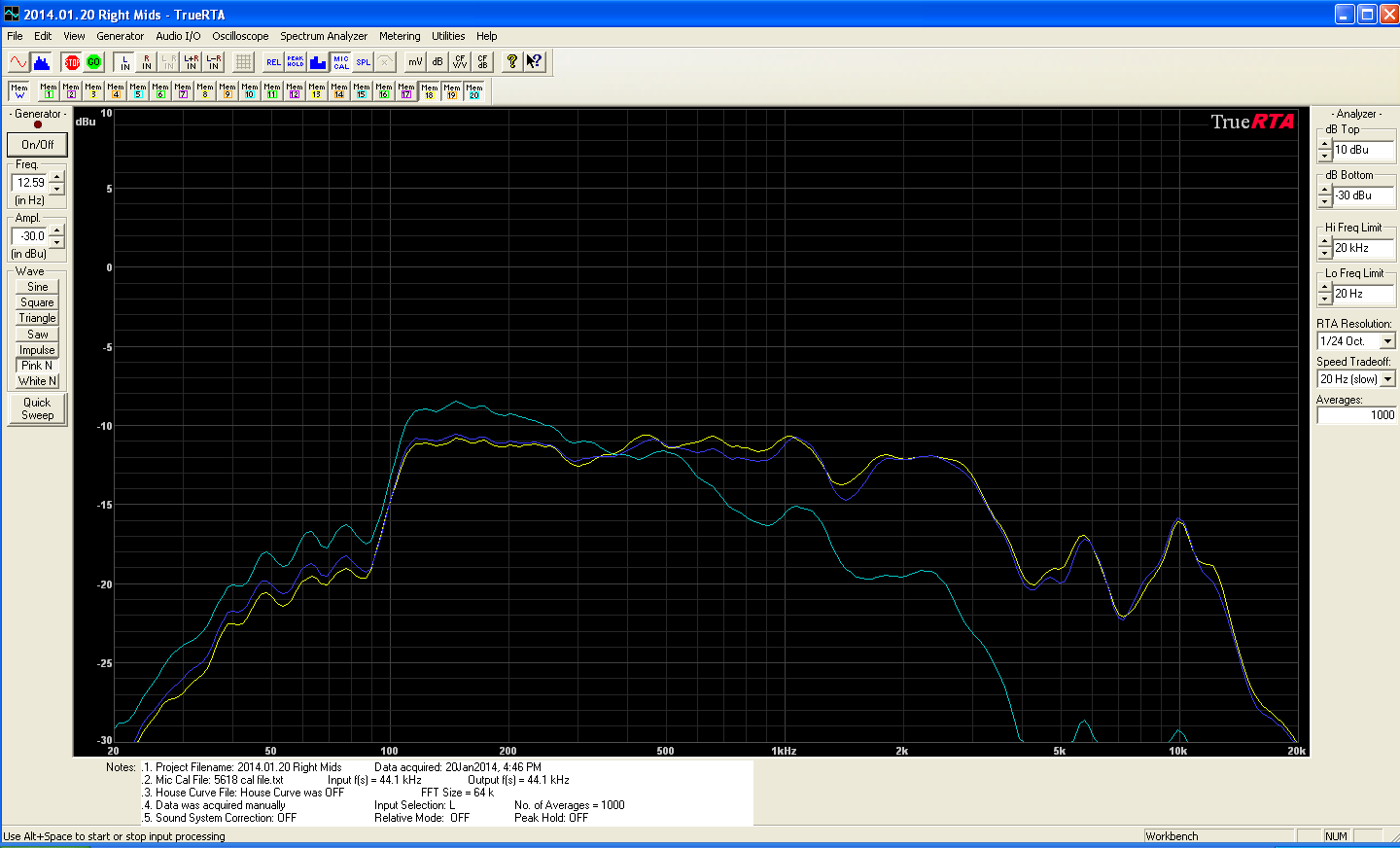Switch units with the mV icon
This screenshot has width=1400, height=848.
[415, 62]
